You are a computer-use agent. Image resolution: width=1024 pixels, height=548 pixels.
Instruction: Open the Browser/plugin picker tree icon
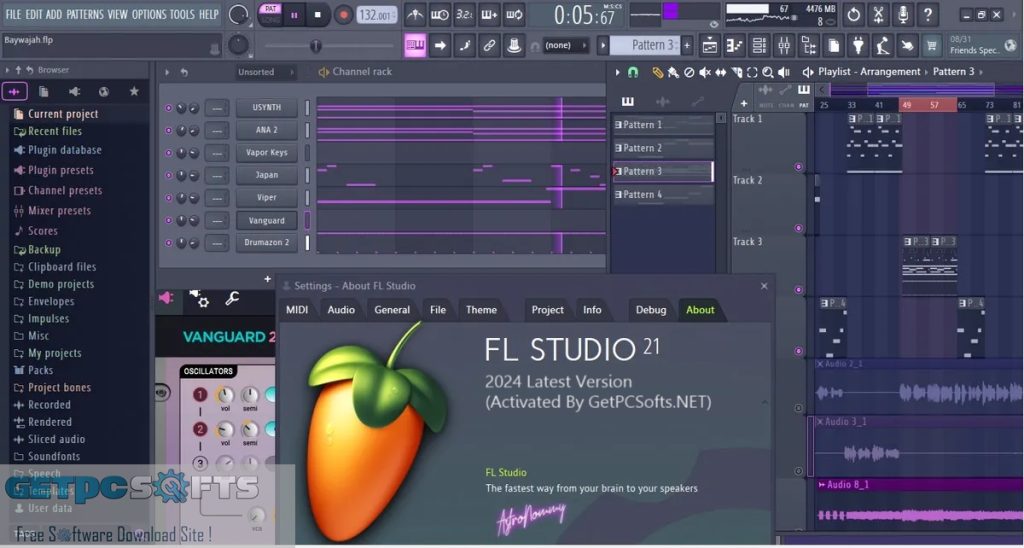tap(808, 45)
